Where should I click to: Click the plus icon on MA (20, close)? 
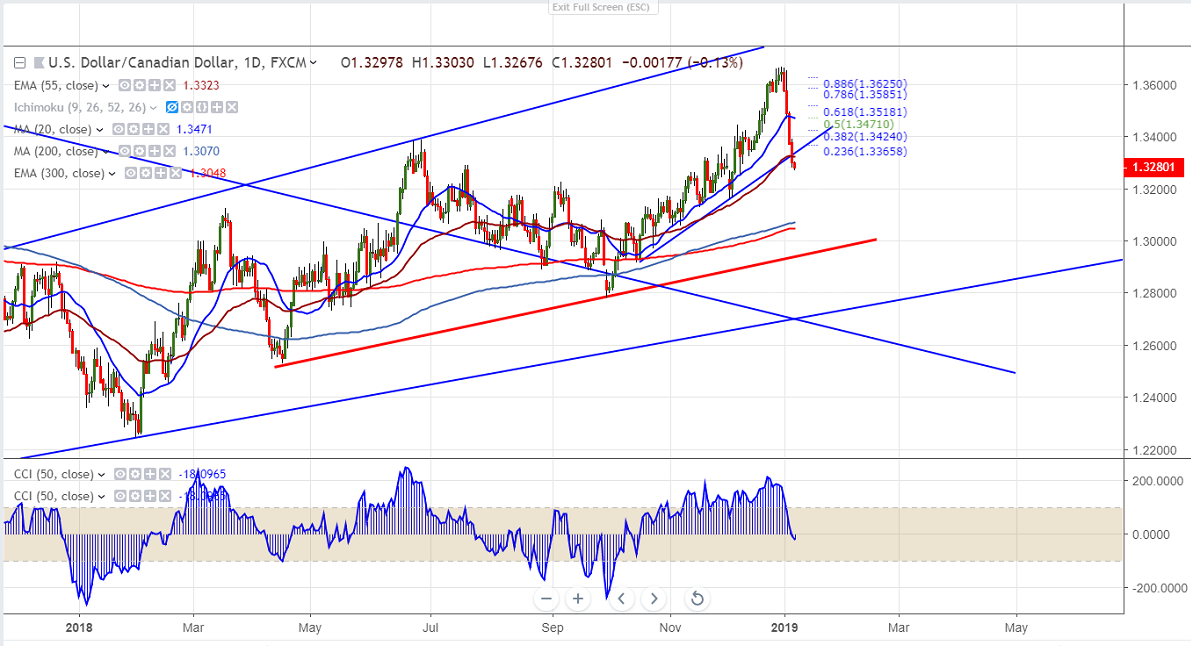pyautogui.click(x=148, y=129)
